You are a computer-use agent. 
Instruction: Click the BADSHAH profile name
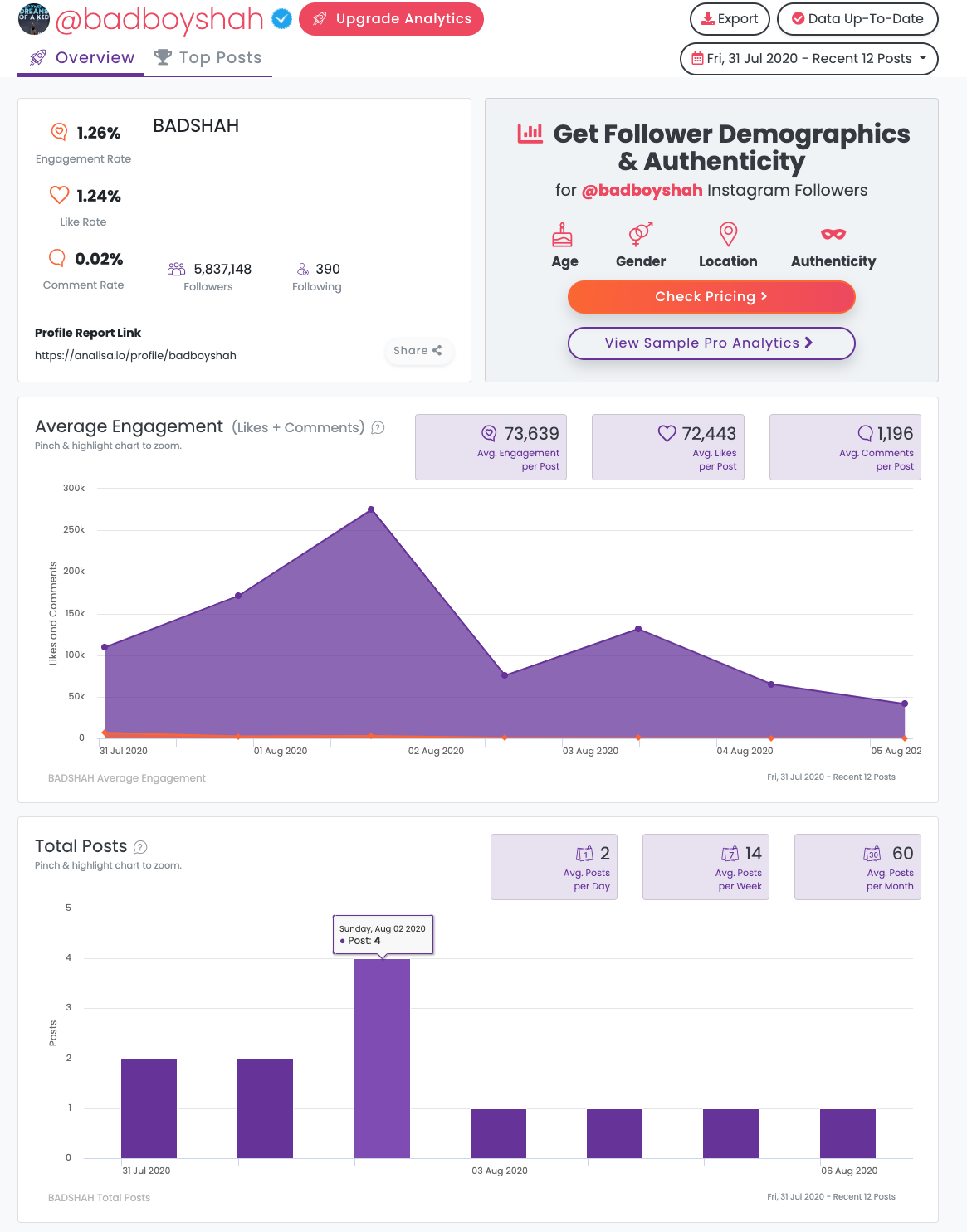[196, 126]
